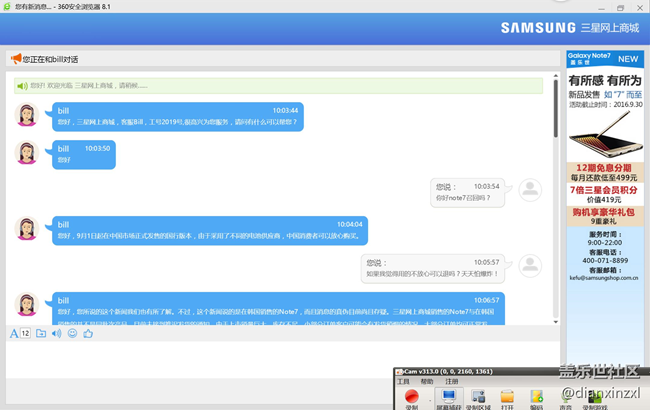Open the font size 12 box
Viewport: 650px width, 410px height.
click(x=25, y=333)
